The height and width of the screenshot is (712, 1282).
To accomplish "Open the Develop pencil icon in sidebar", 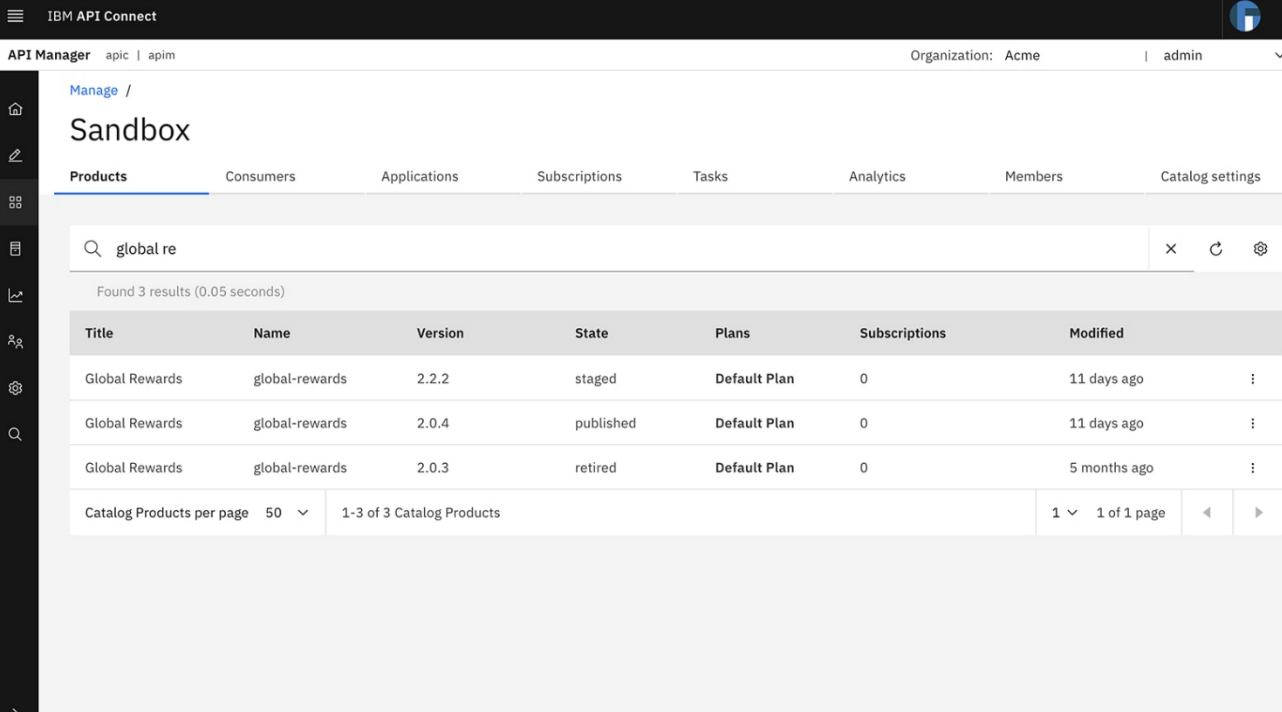I will 15,156.
